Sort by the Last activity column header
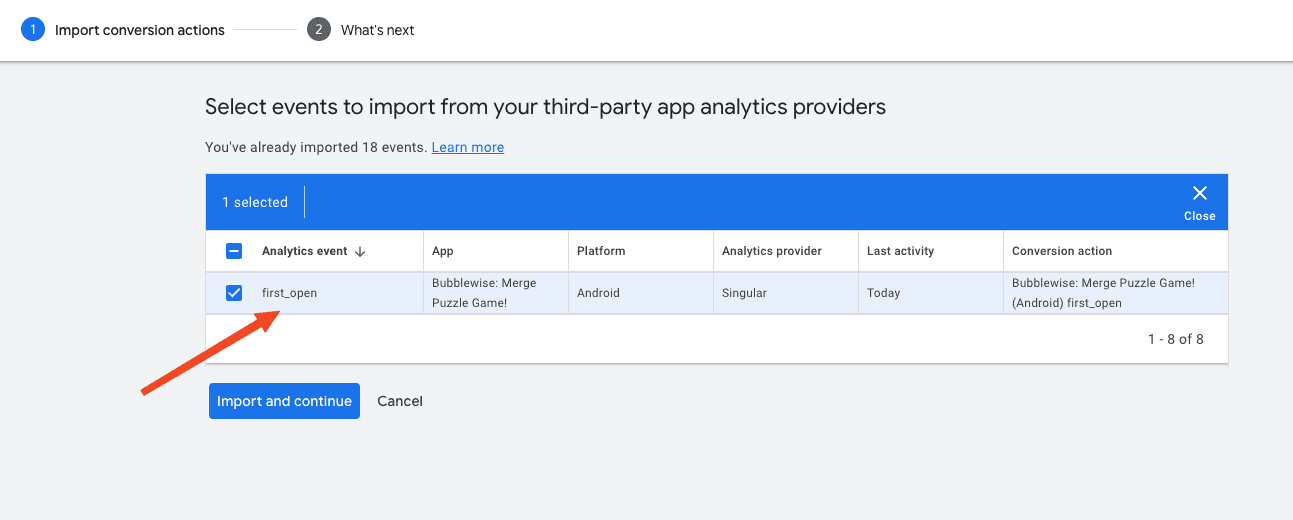The width and height of the screenshot is (1293, 520). pos(900,252)
